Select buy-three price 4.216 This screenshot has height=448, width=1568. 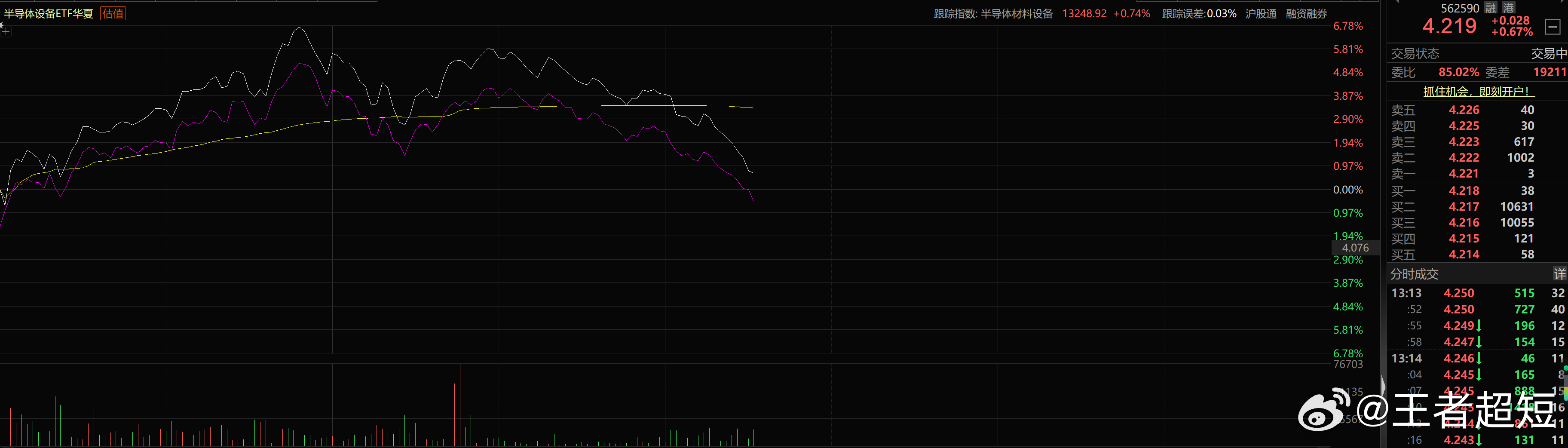[1464, 222]
